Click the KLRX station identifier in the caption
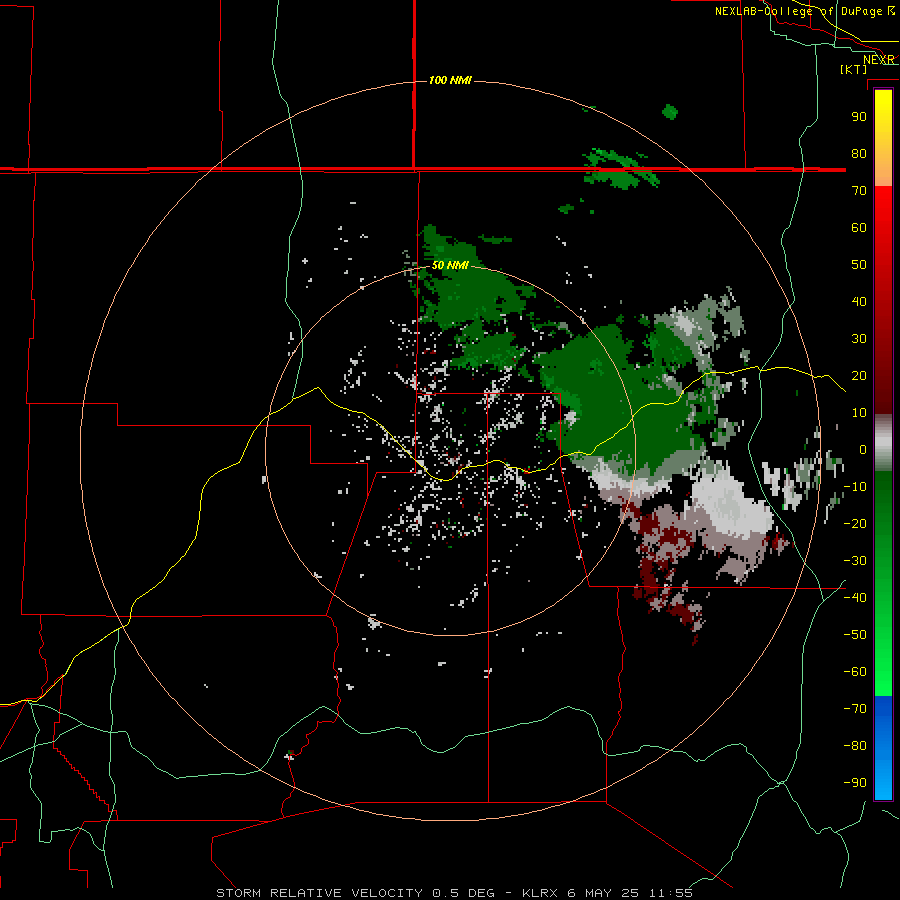Screen dimensions: 900x900 [x=541, y=893]
